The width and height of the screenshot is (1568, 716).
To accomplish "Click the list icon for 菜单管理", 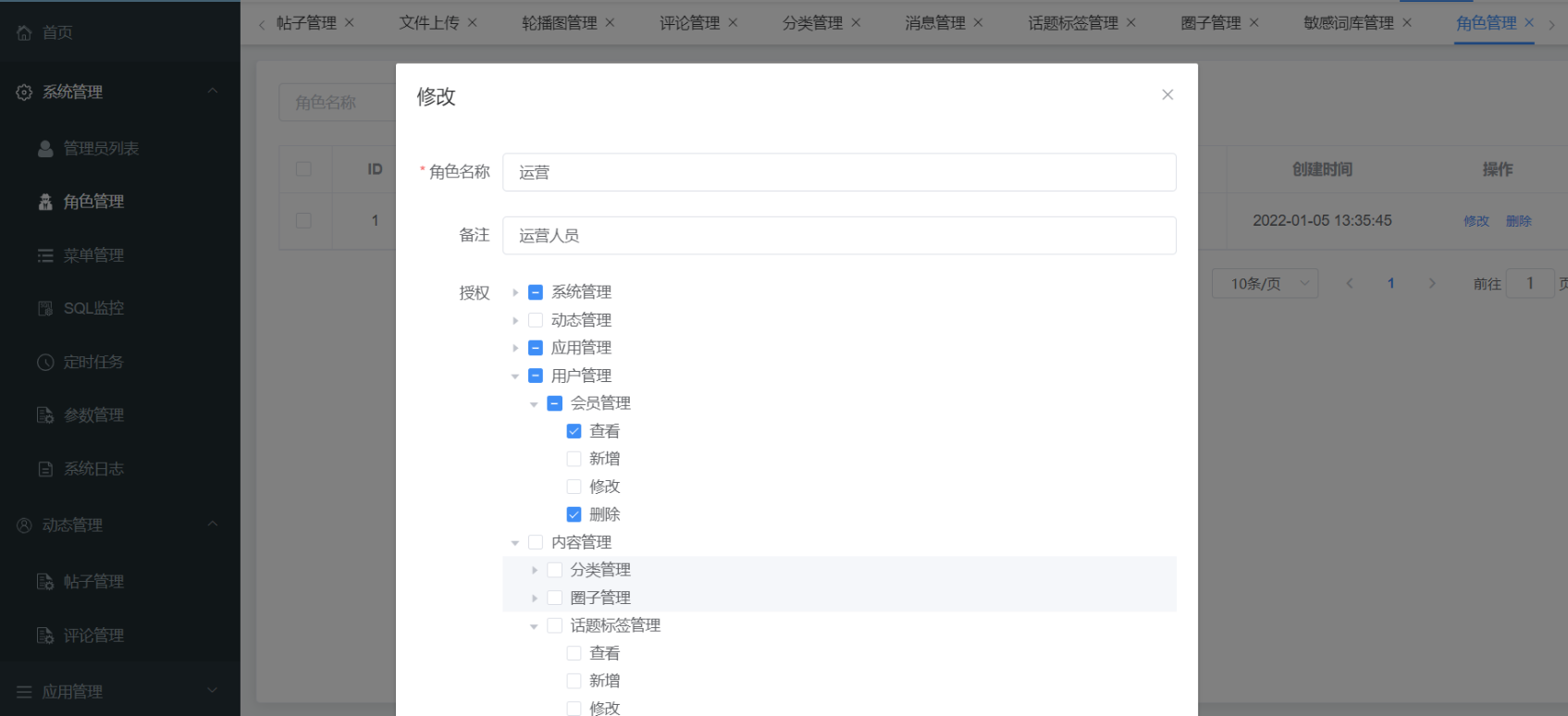I will click(45, 255).
